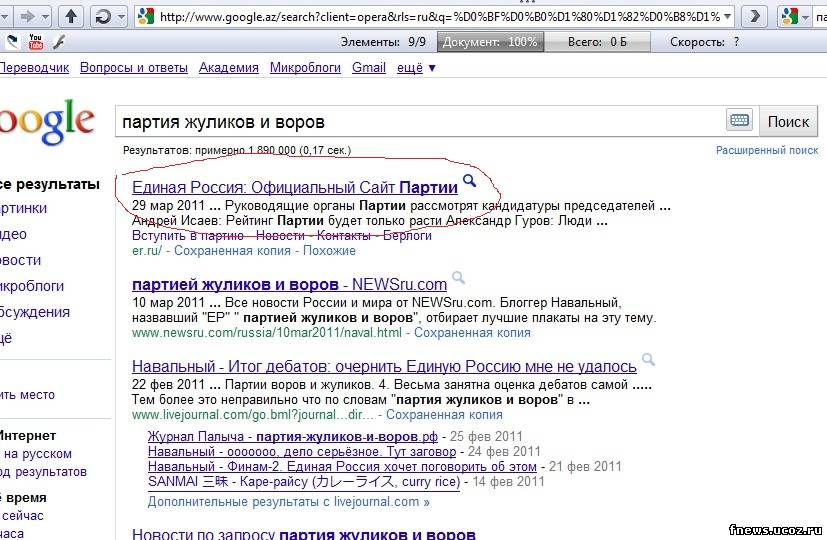
Task: Open Расширенный поиск advanced search link
Action: [x=767, y=150]
